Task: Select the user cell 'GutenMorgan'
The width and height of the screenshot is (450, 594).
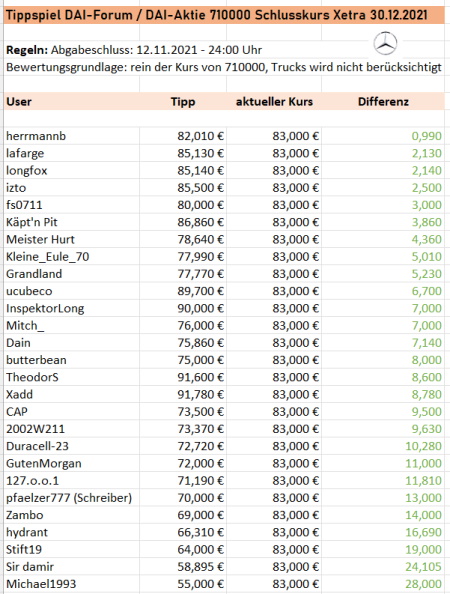Action: [x=44, y=464]
